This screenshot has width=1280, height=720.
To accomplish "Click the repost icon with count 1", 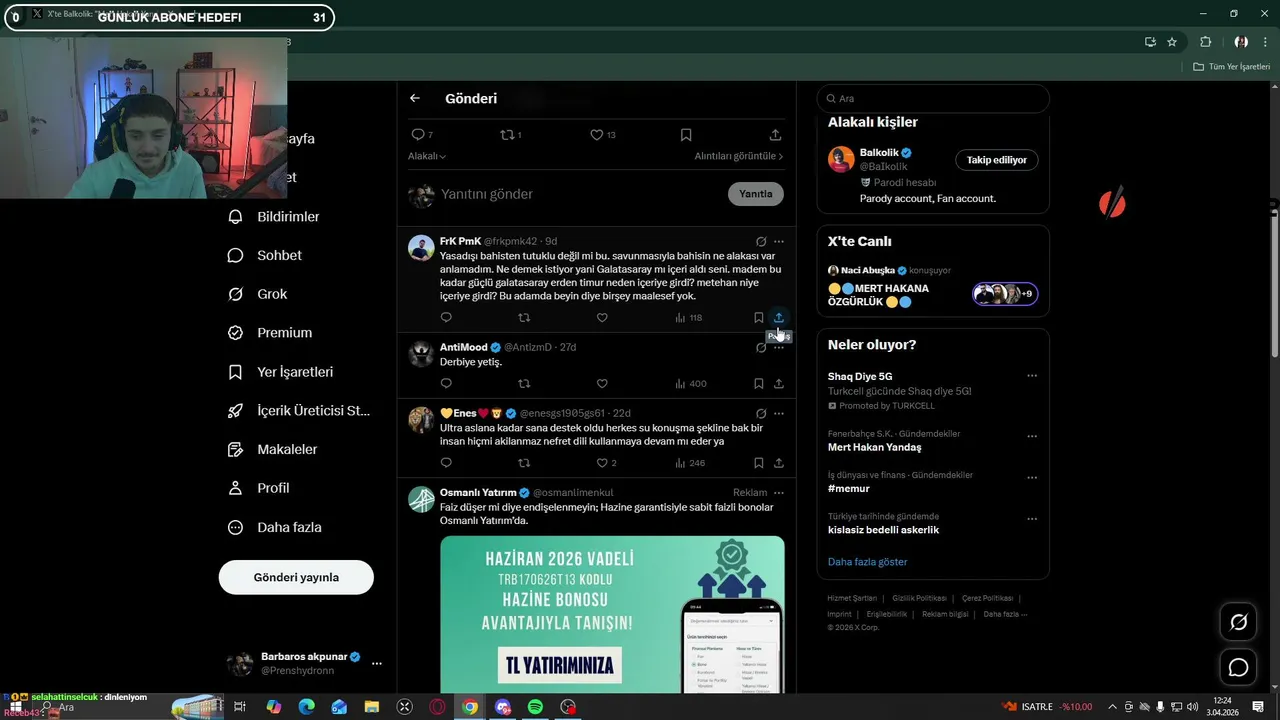I will (510, 134).
